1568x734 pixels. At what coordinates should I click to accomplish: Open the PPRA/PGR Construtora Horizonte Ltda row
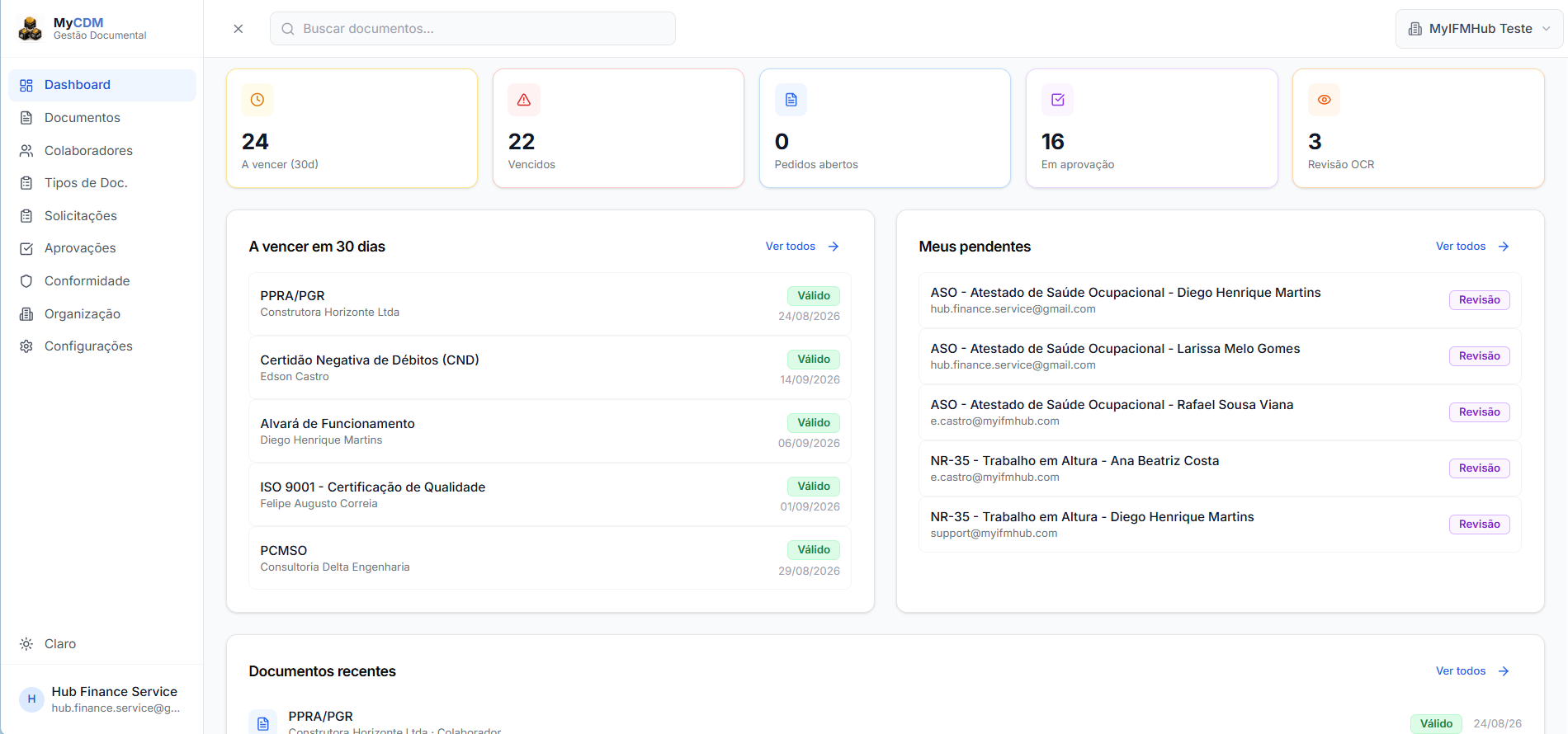(x=550, y=304)
